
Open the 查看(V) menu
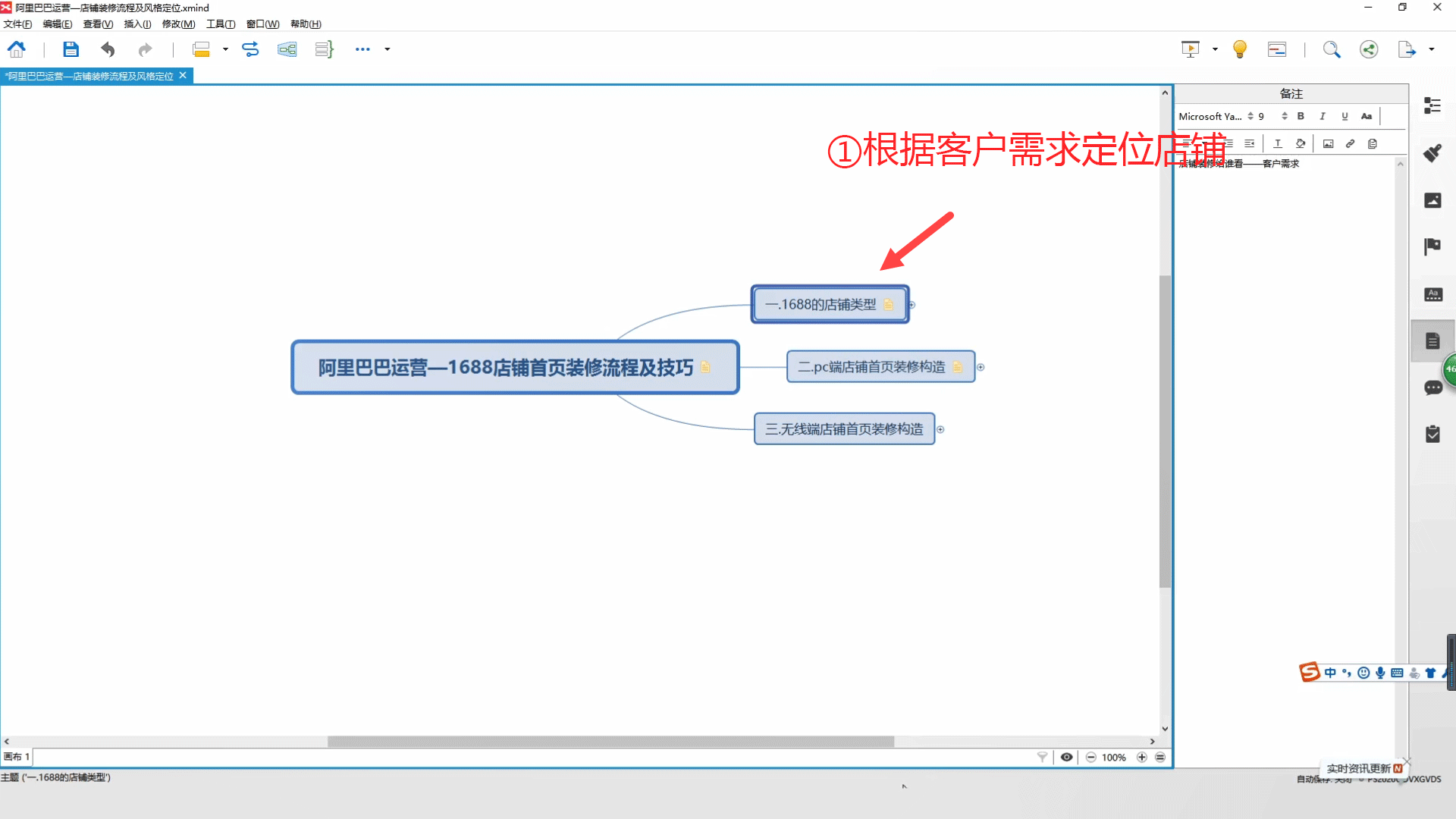(x=98, y=24)
